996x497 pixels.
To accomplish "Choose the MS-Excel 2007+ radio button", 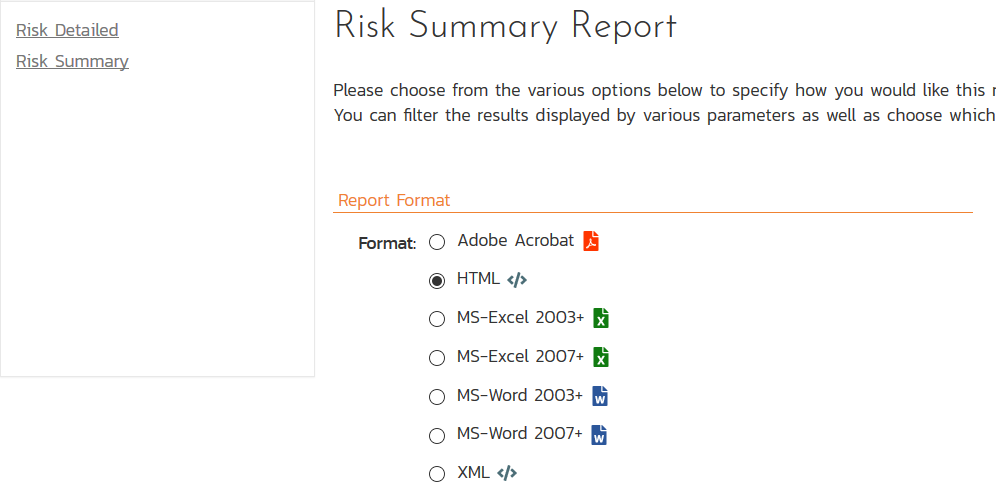I will pos(437,358).
